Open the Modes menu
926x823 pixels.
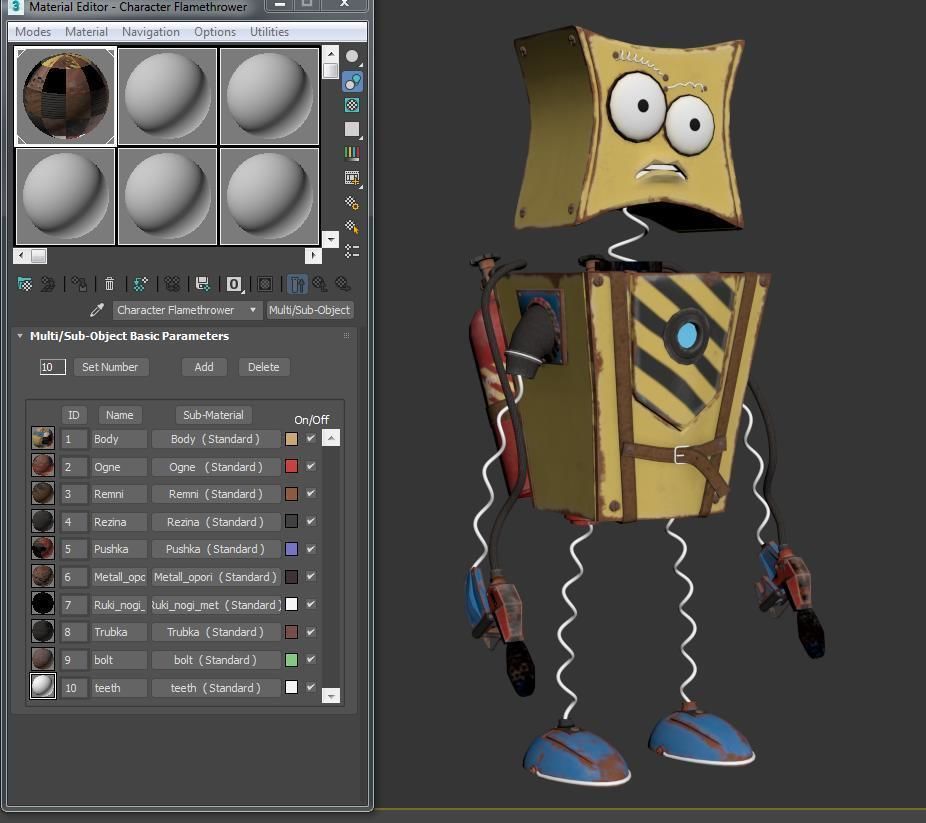(33, 32)
